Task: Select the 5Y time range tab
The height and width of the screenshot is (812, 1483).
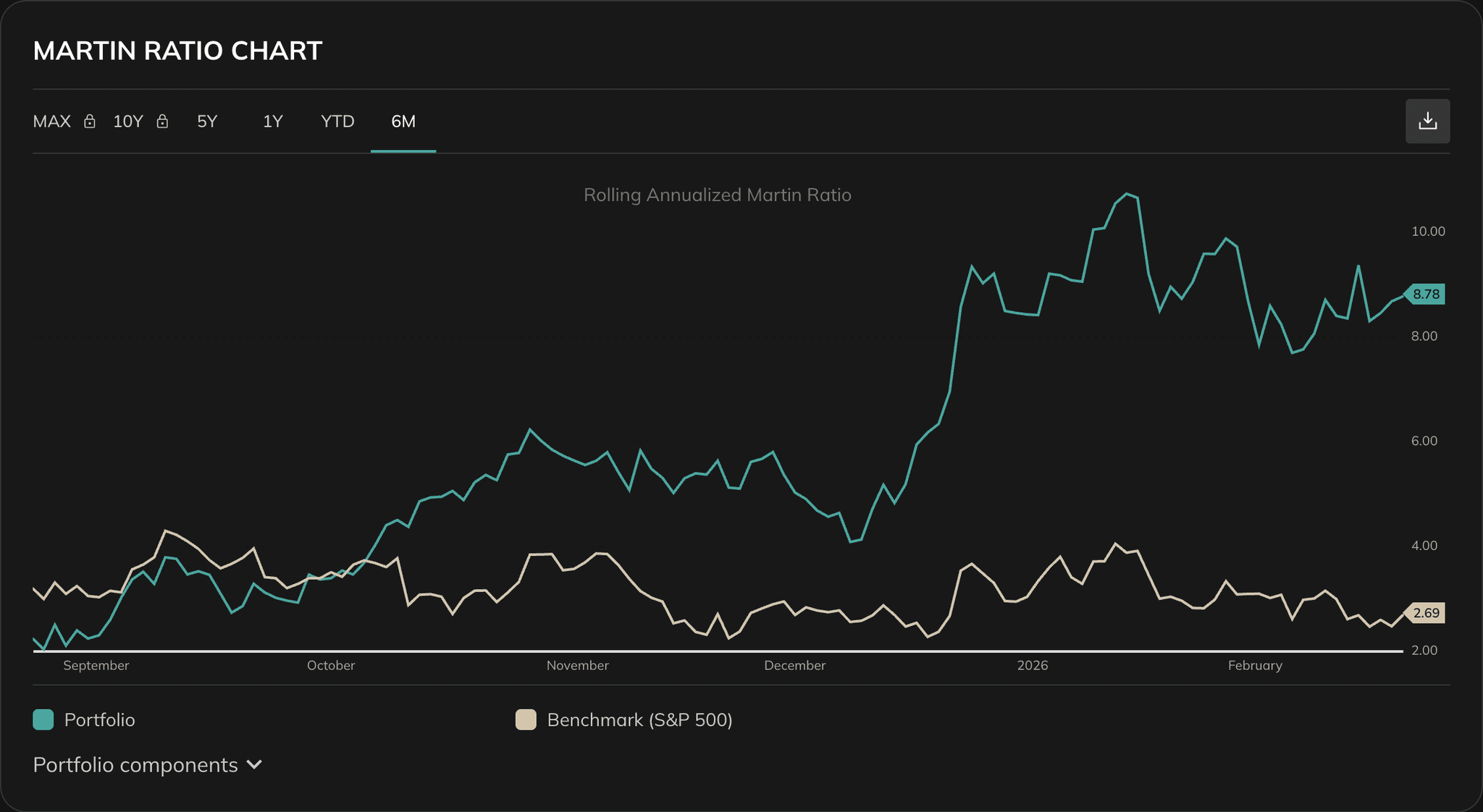Action: pos(207,122)
